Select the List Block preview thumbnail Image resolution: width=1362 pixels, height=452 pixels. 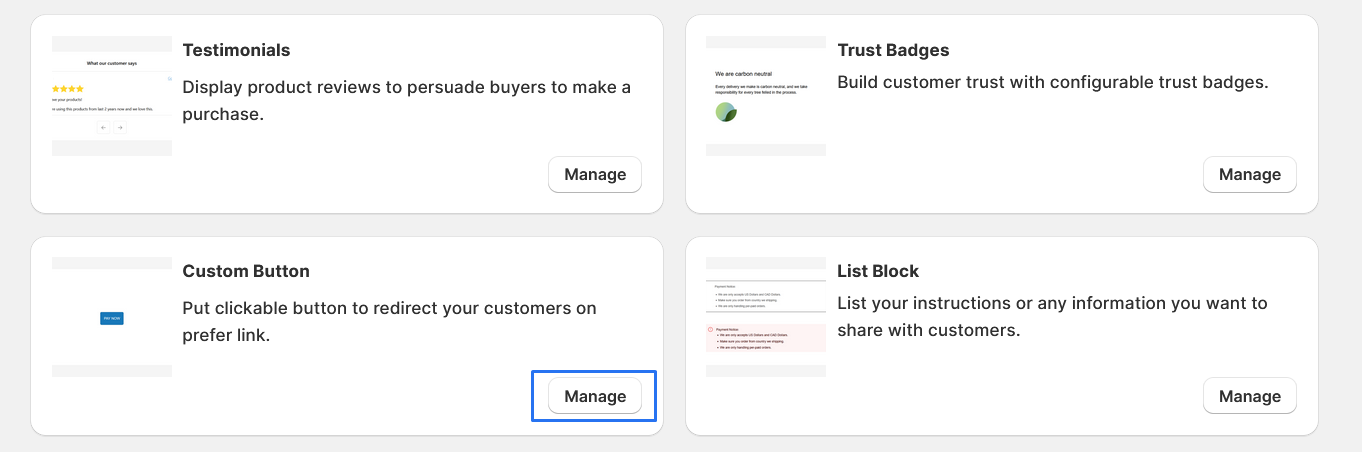[x=766, y=317]
